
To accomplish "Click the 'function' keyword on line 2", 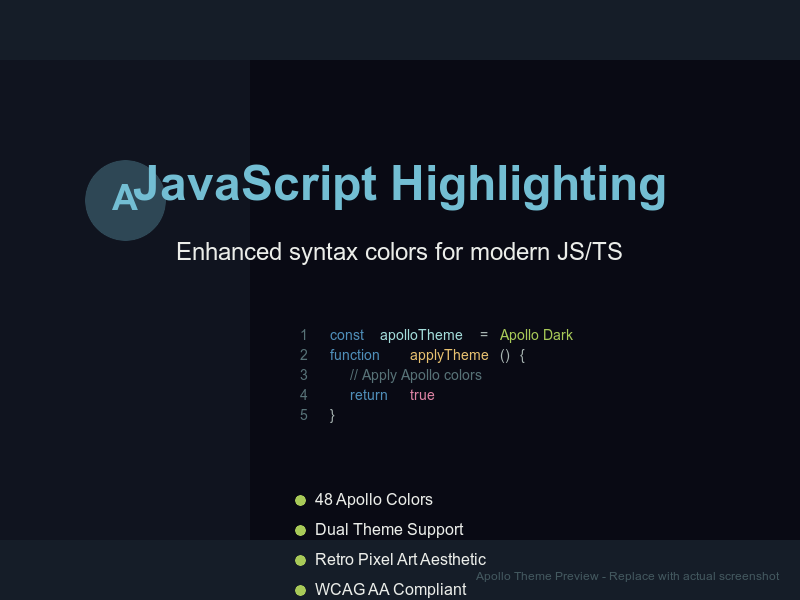I will 355,355.
